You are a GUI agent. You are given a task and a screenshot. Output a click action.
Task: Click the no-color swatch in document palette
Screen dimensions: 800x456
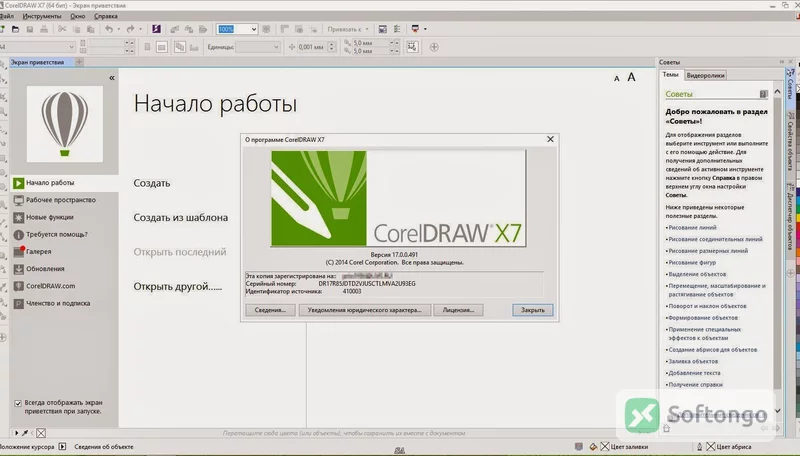41,433
